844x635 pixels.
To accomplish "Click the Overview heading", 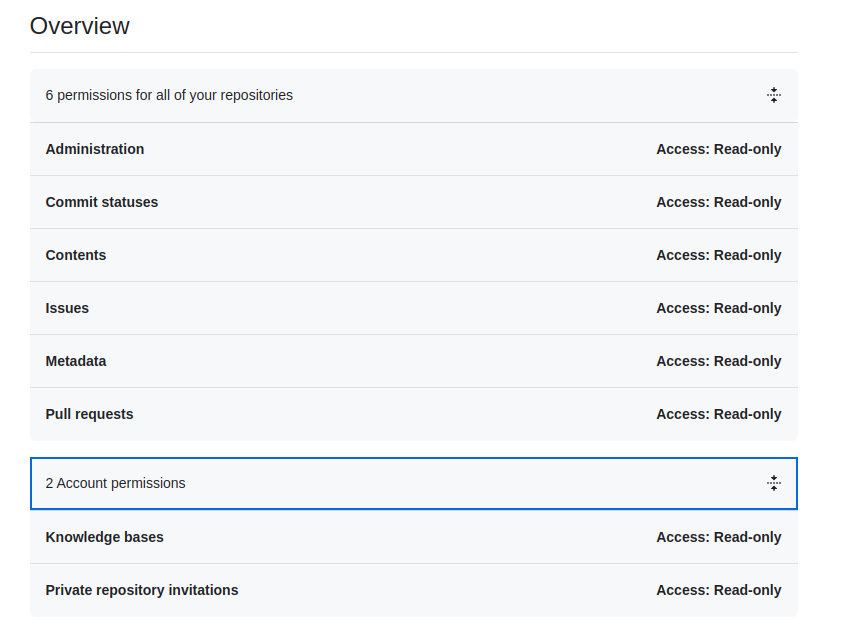I will point(80,26).
